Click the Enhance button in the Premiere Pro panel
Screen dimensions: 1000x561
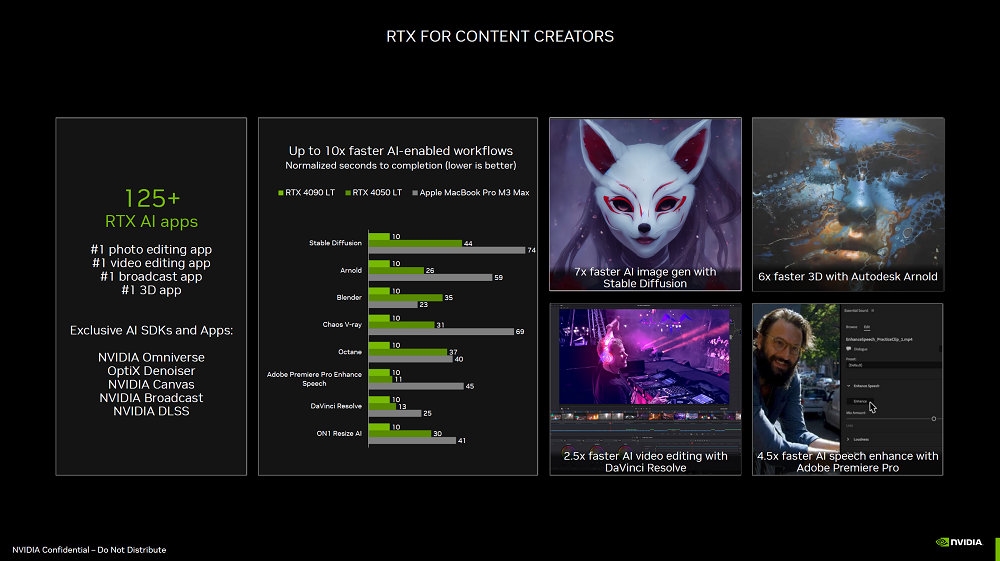860,401
